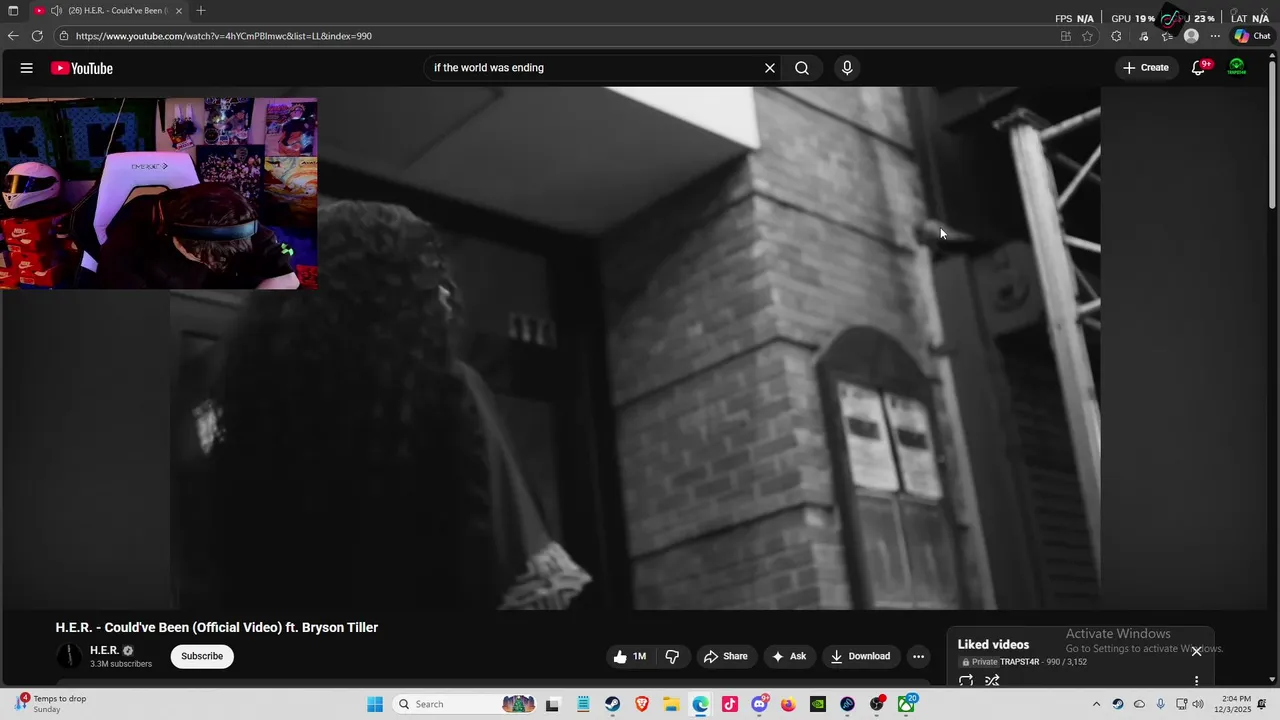Click the 3.3M subscribers text
The width and height of the screenshot is (1280, 720).
(121, 664)
